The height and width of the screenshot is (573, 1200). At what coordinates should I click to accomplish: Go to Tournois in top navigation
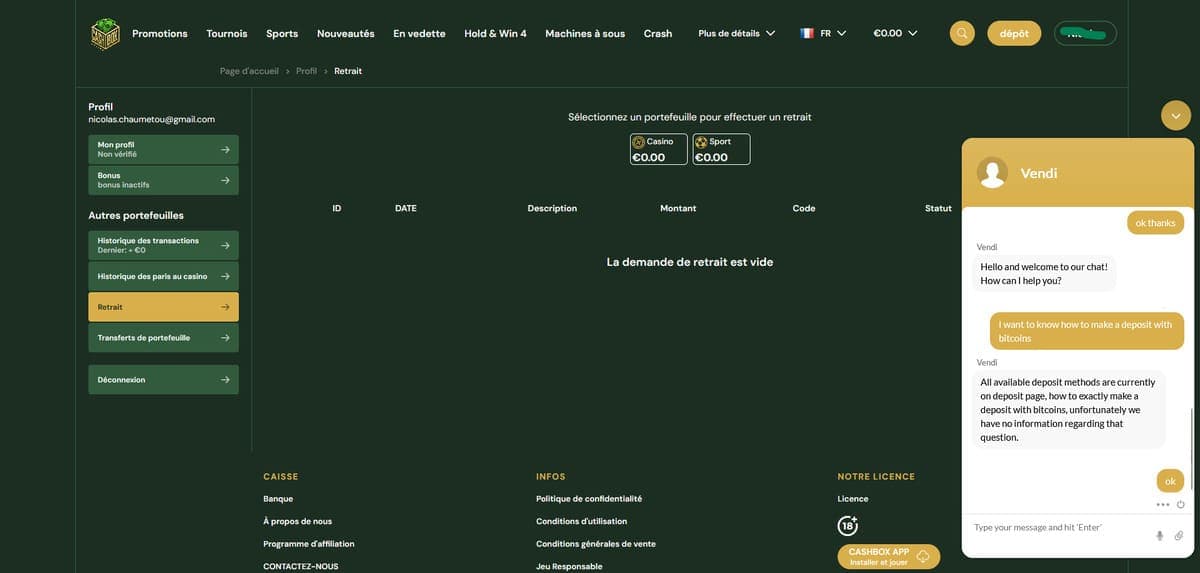tap(227, 33)
